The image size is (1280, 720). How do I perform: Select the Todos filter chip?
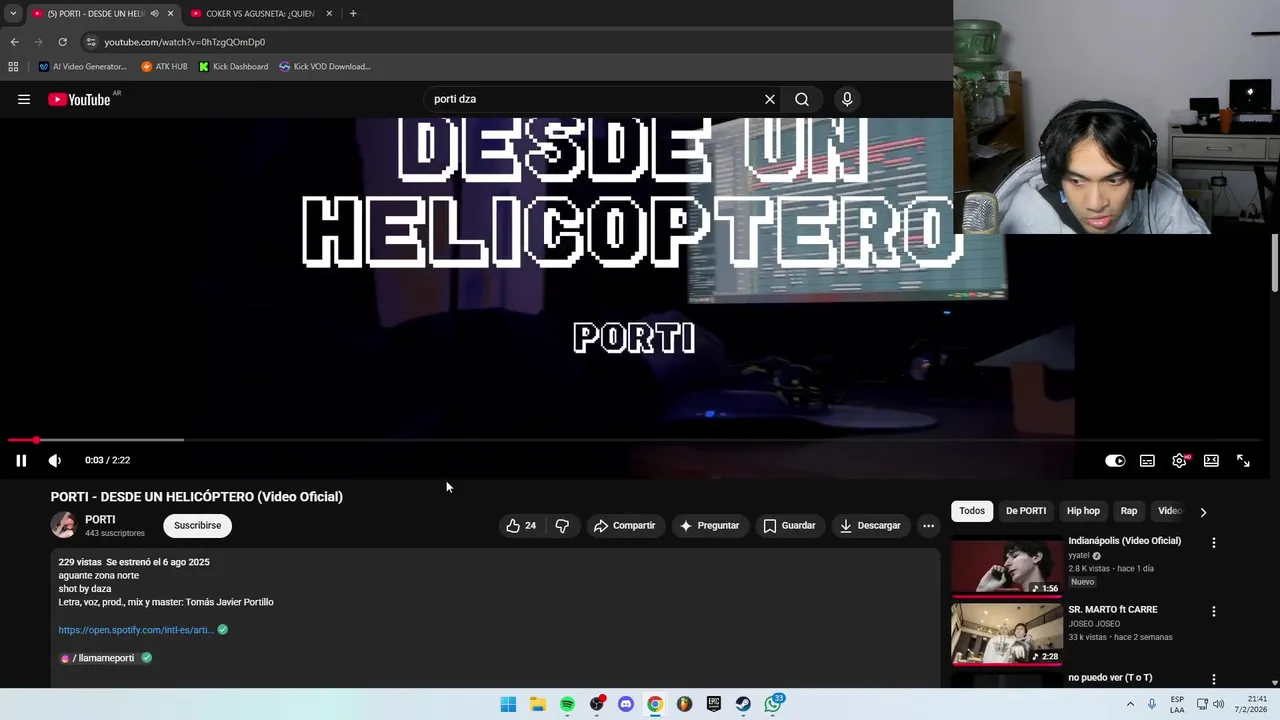[x=972, y=511]
